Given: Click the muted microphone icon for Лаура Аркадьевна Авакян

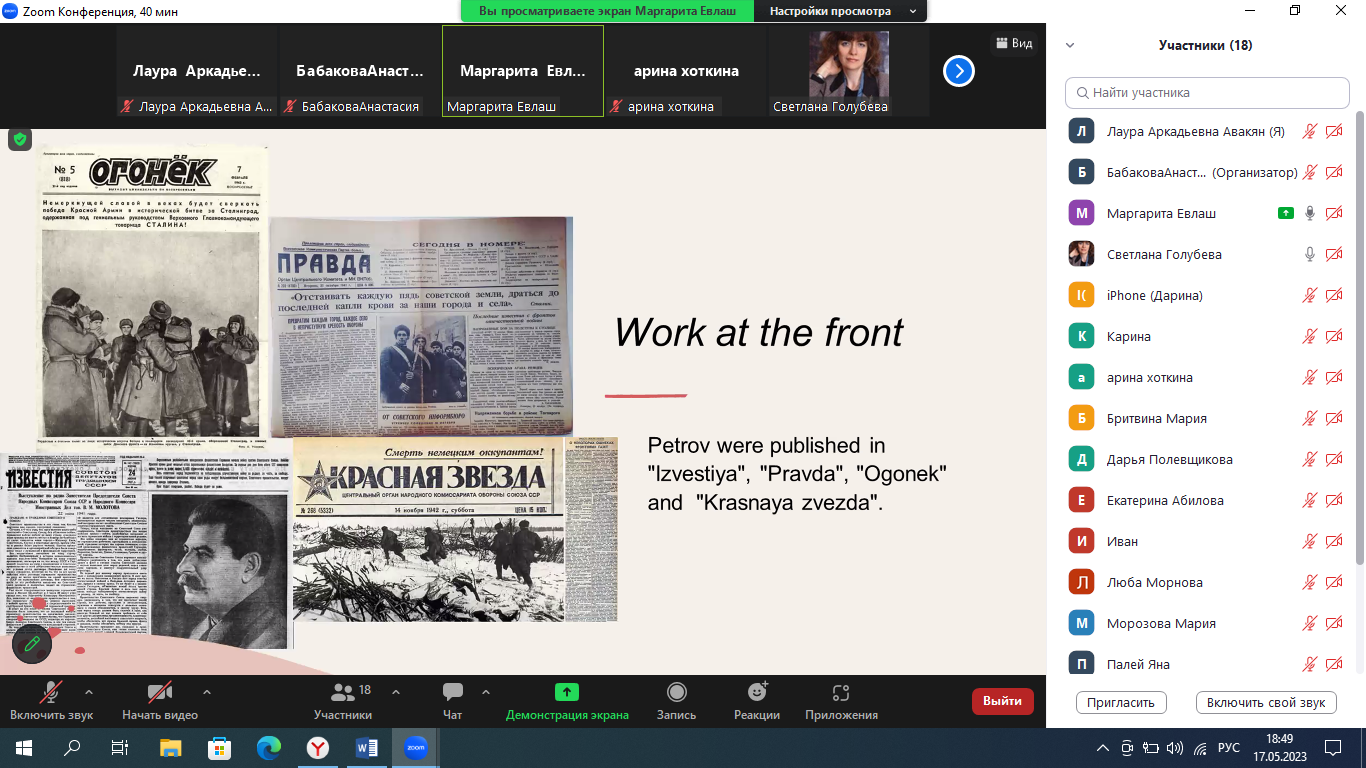Looking at the screenshot, I should (x=1309, y=131).
